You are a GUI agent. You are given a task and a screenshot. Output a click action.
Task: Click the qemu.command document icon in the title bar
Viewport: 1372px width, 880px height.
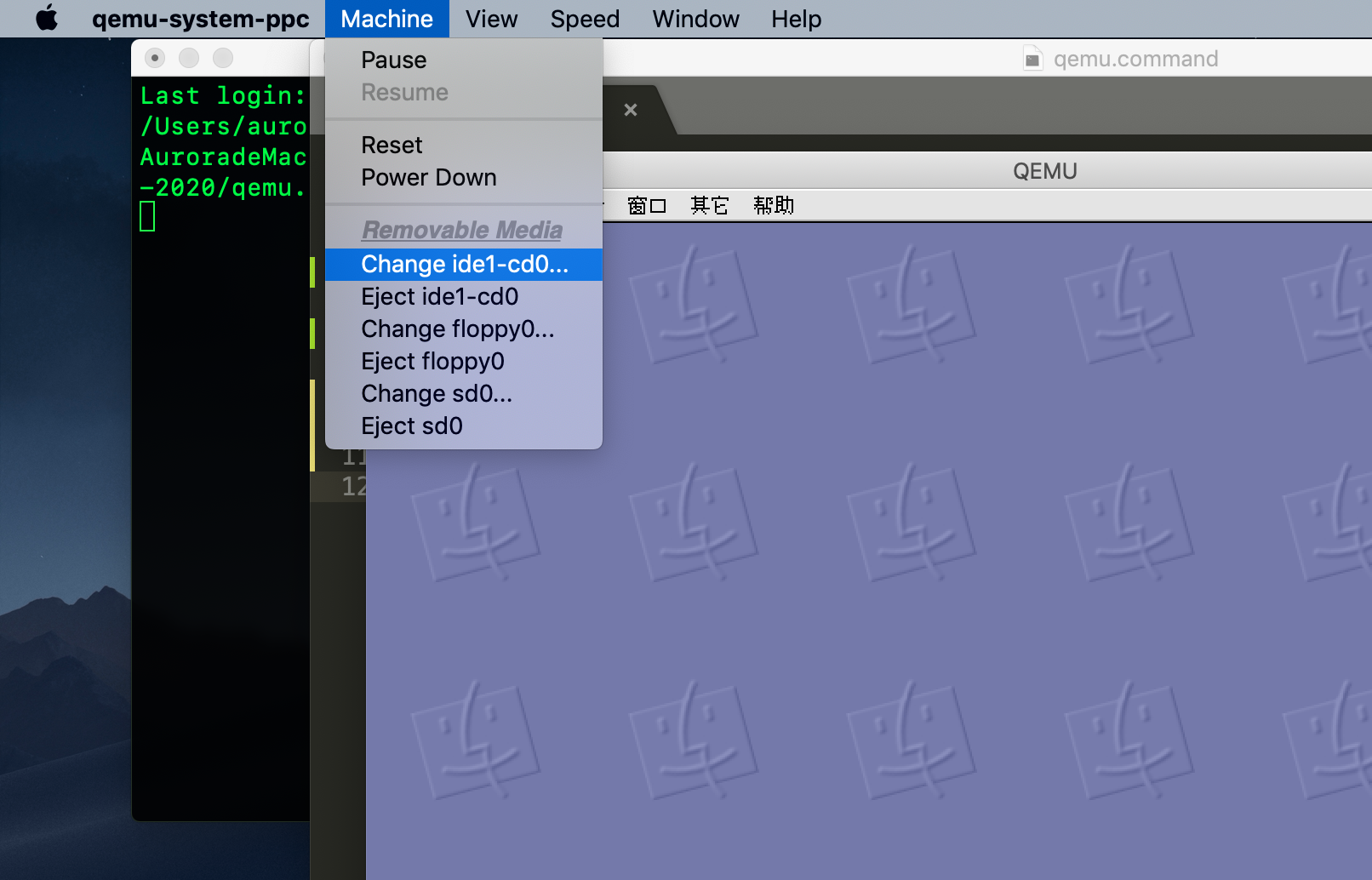[x=1032, y=59]
